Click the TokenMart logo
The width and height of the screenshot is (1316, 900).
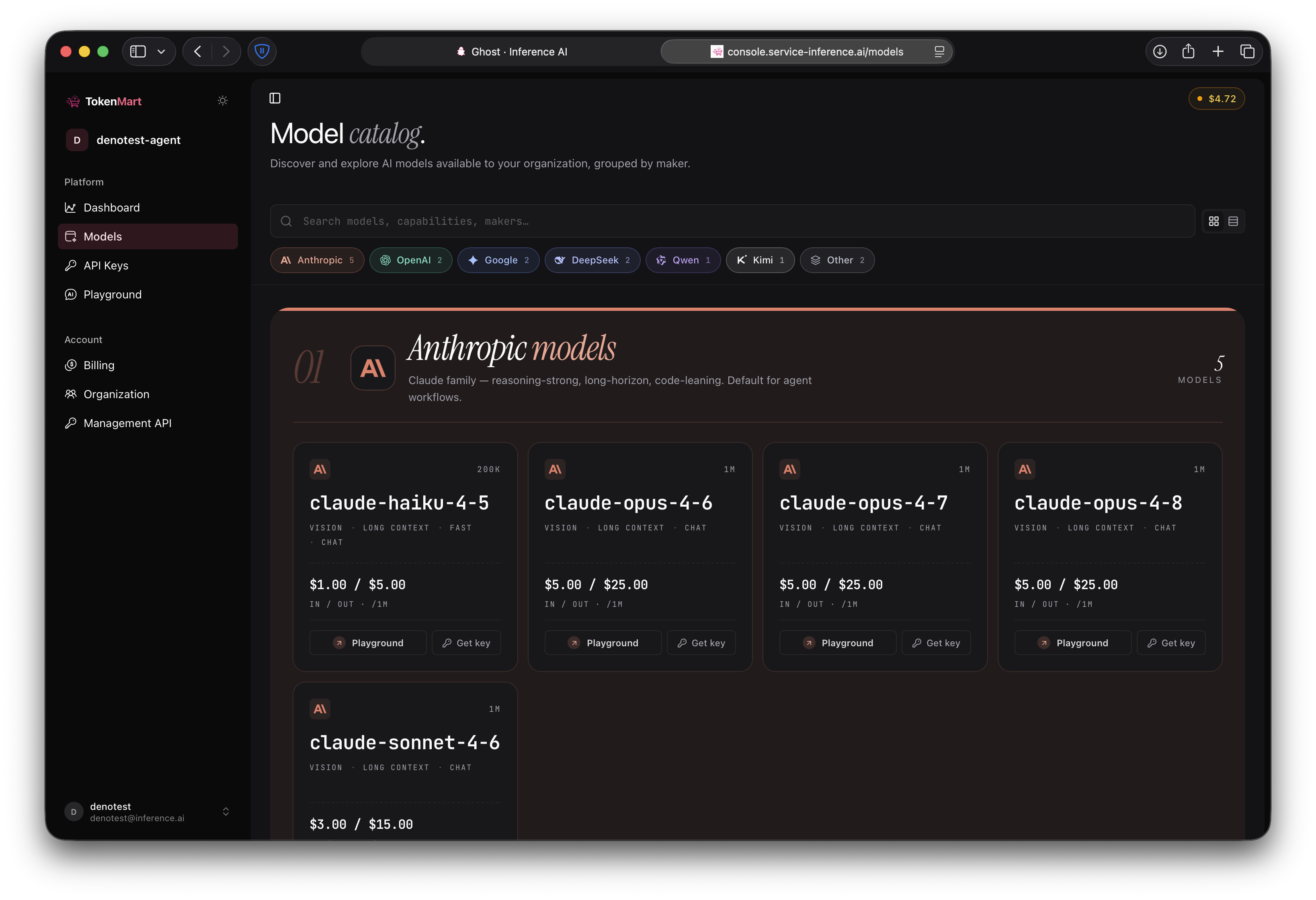[104, 101]
